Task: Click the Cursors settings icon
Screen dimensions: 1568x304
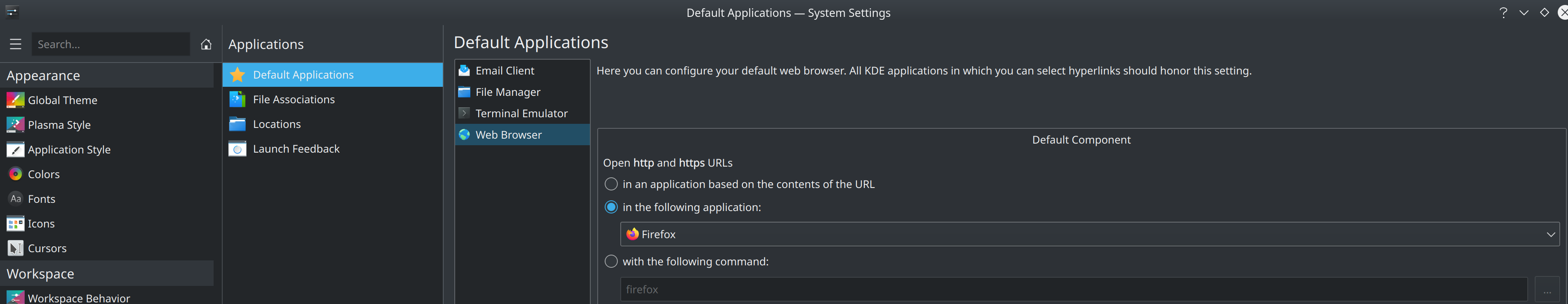Action: pos(15,248)
